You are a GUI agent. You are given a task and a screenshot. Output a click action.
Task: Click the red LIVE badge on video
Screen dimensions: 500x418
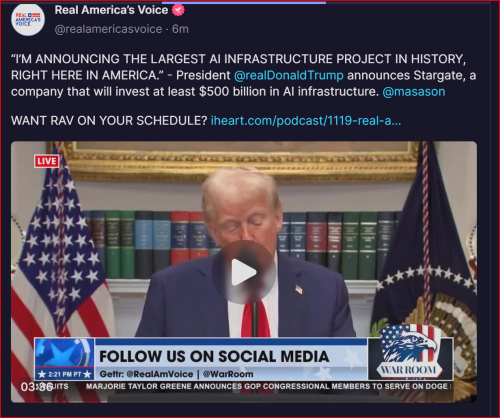[46, 161]
